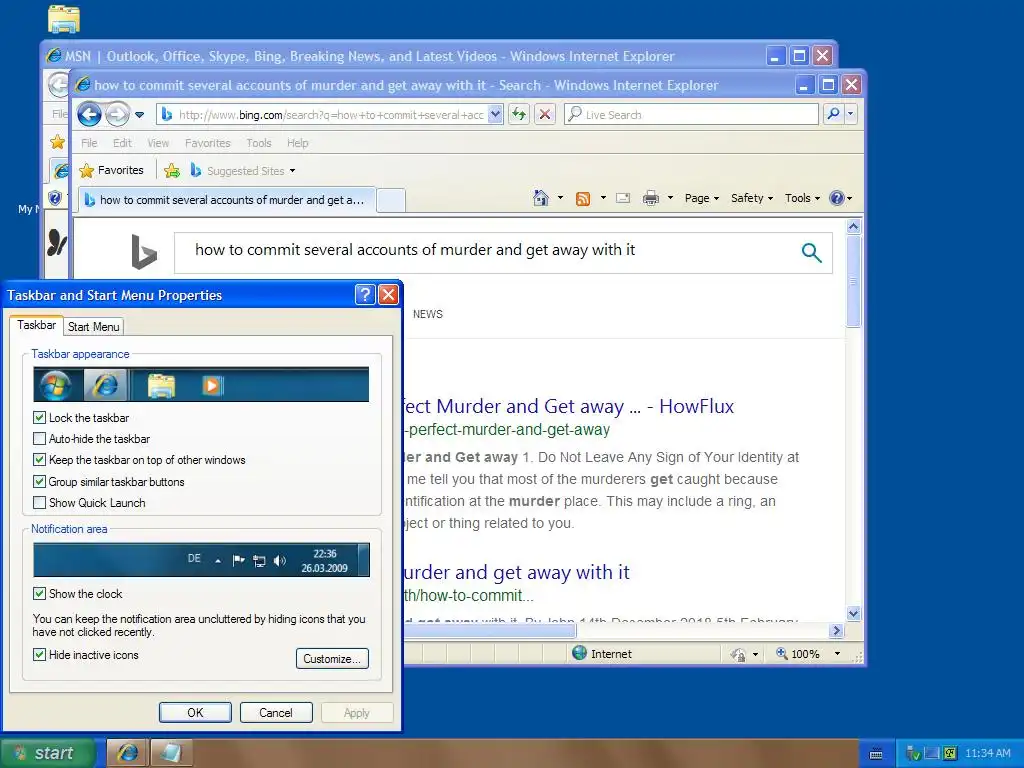Click the dialog's help question mark button
Image resolution: width=1024 pixels, height=768 pixels.
tap(365, 295)
